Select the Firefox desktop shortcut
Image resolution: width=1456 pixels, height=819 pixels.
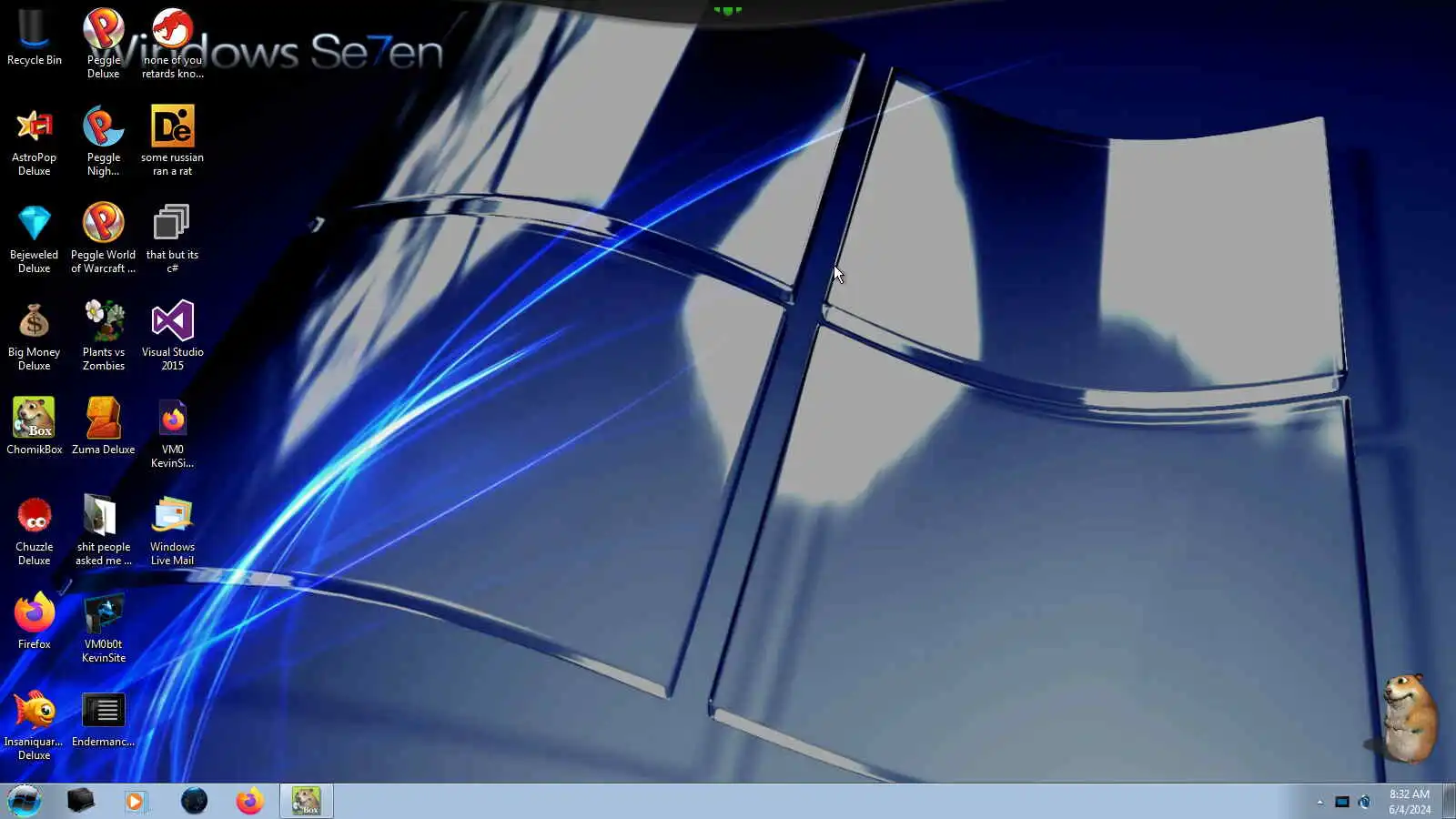tap(34, 622)
